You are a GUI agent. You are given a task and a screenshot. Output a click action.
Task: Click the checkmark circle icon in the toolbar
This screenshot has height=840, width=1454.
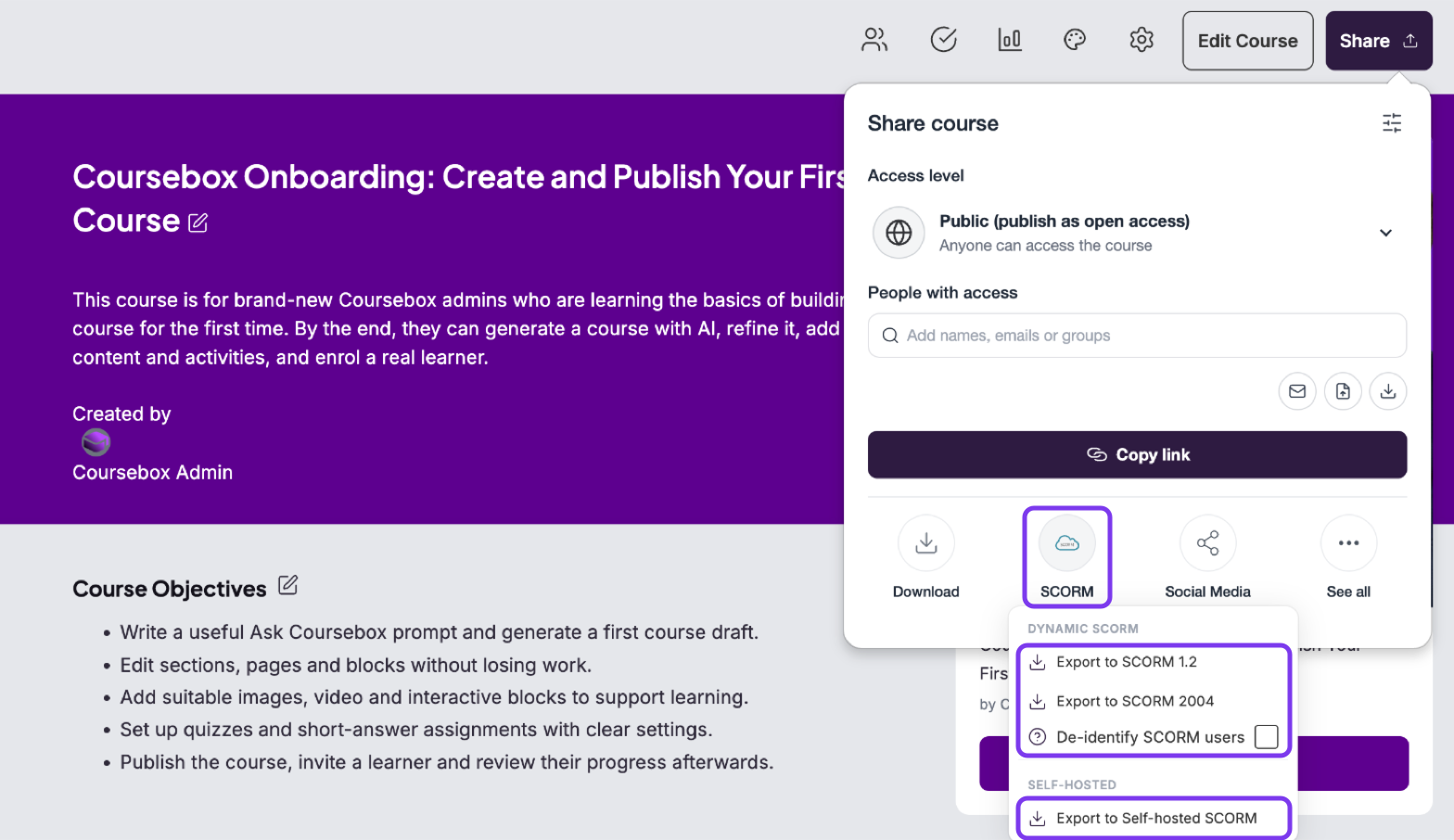pos(943,40)
